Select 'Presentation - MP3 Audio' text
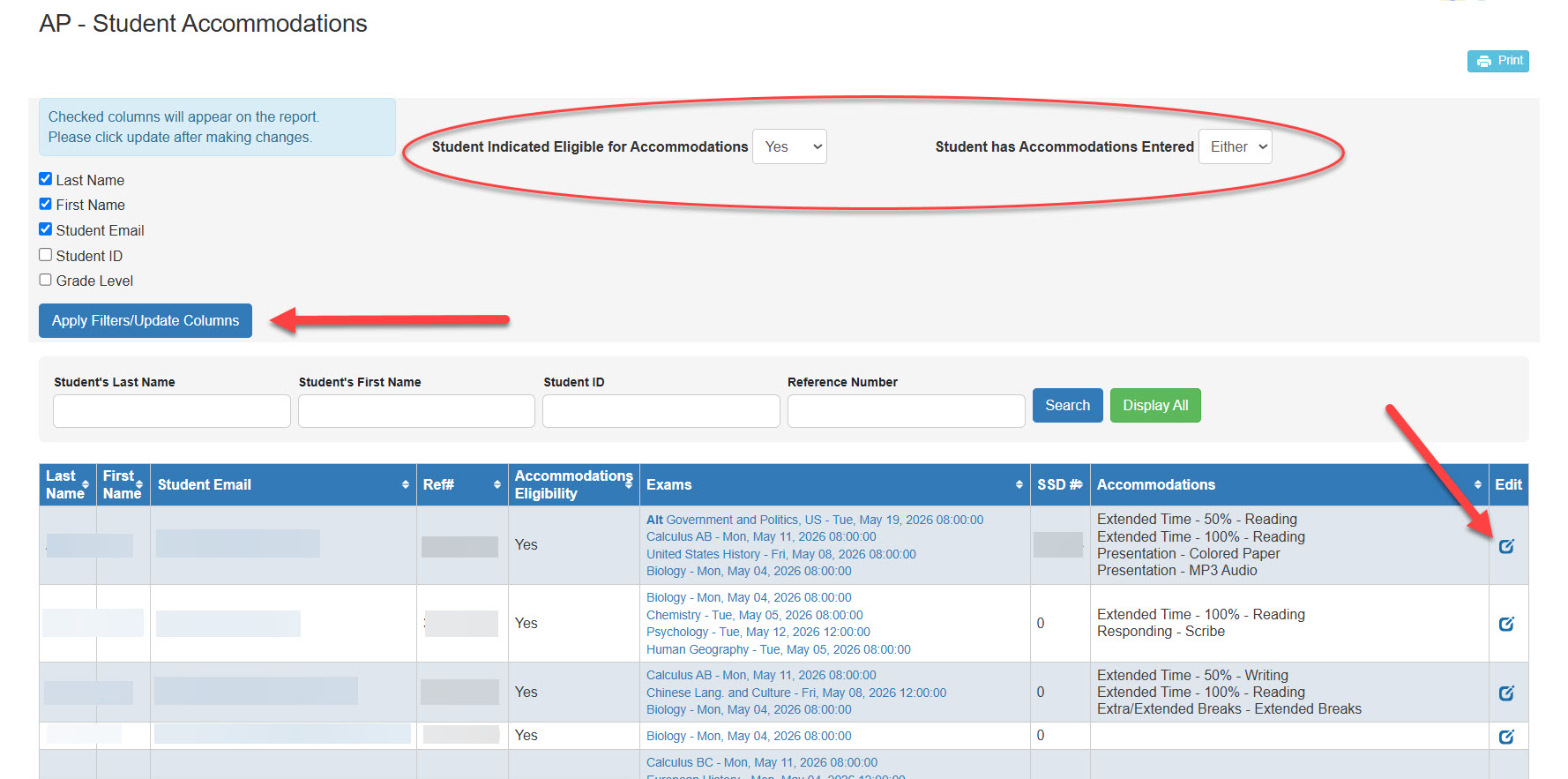The height and width of the screenshot is (779, 1568). [x=1177, y=570]
